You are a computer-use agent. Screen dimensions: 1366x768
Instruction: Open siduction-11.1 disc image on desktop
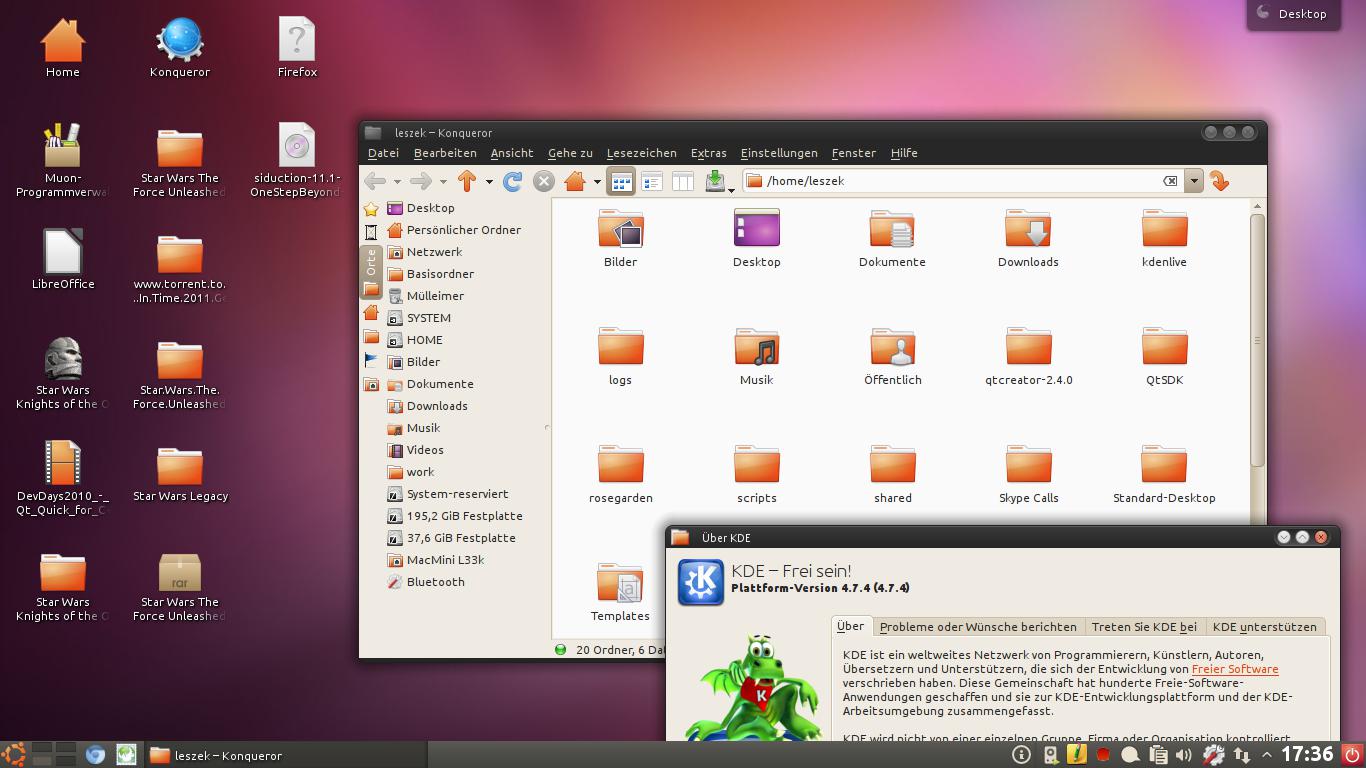click(x=296, y=160)
